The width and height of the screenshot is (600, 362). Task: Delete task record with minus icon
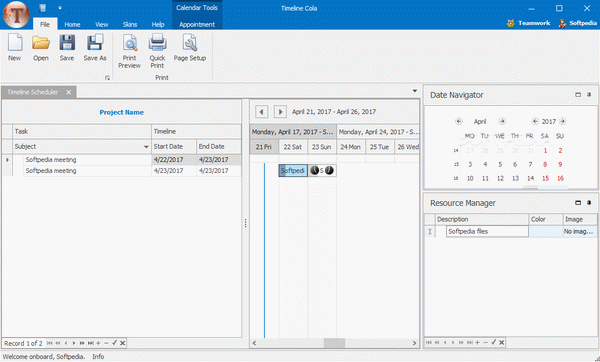click(x=106, y=343)
